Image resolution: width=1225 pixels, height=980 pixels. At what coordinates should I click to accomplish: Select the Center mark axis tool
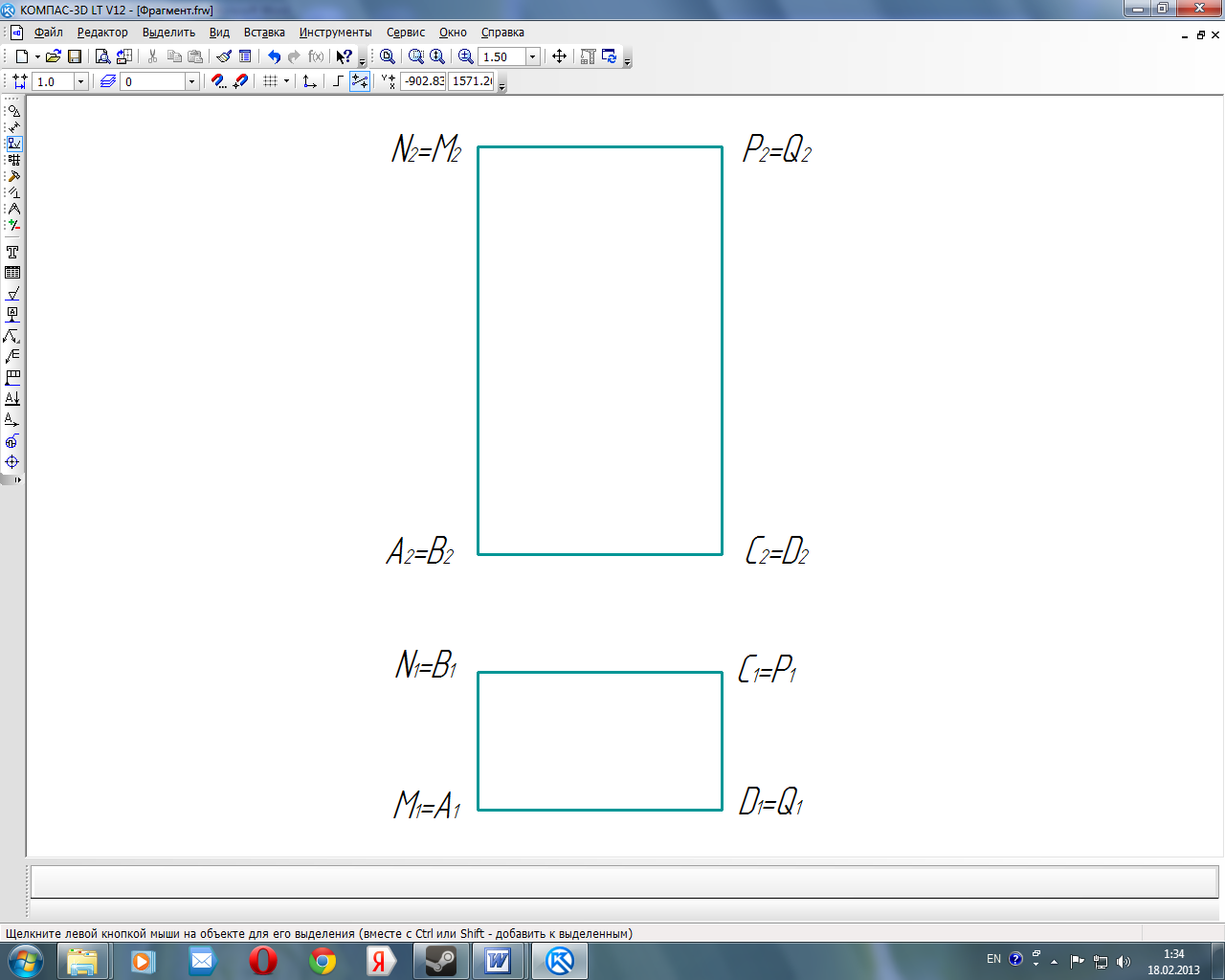click(12, 462)
